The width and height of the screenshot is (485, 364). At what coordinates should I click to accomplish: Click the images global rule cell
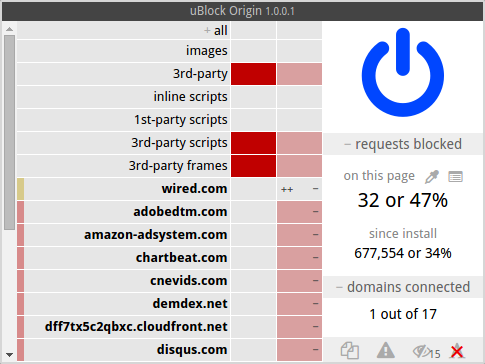pos(253,51)
